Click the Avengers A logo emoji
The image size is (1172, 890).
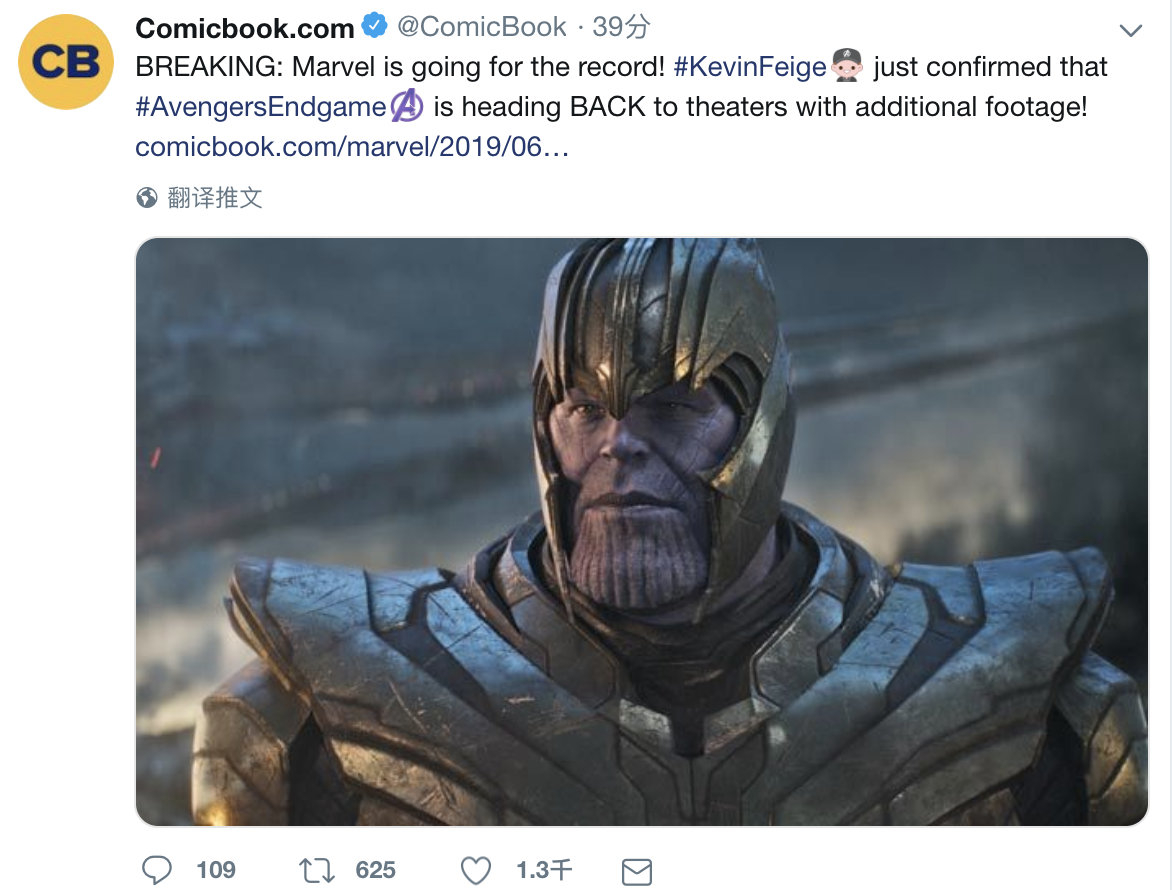(407, 105)
